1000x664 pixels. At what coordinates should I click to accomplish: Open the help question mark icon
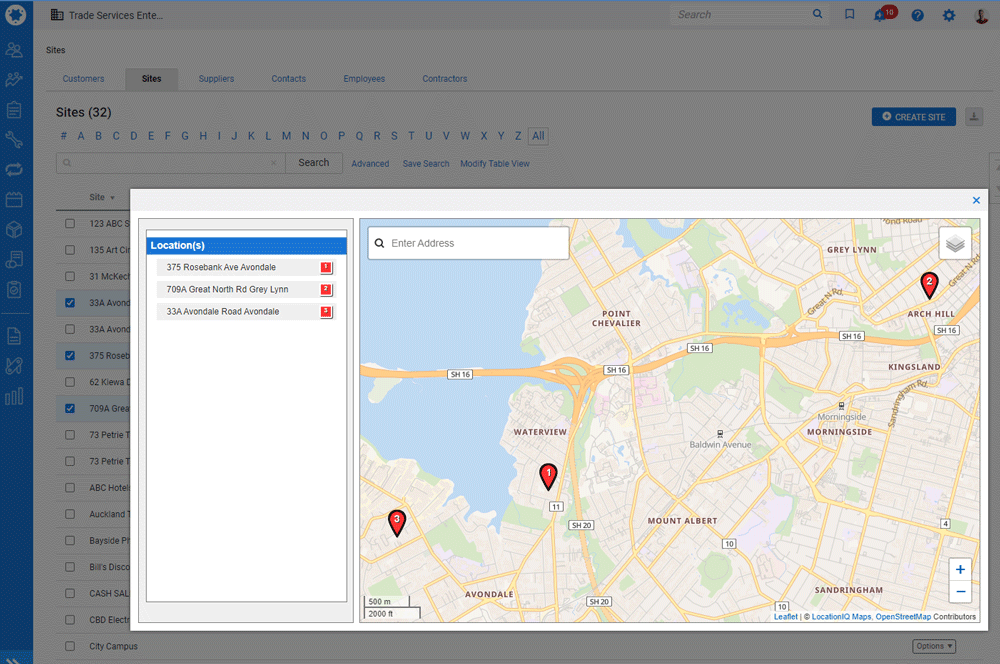[x=917, y=15]
